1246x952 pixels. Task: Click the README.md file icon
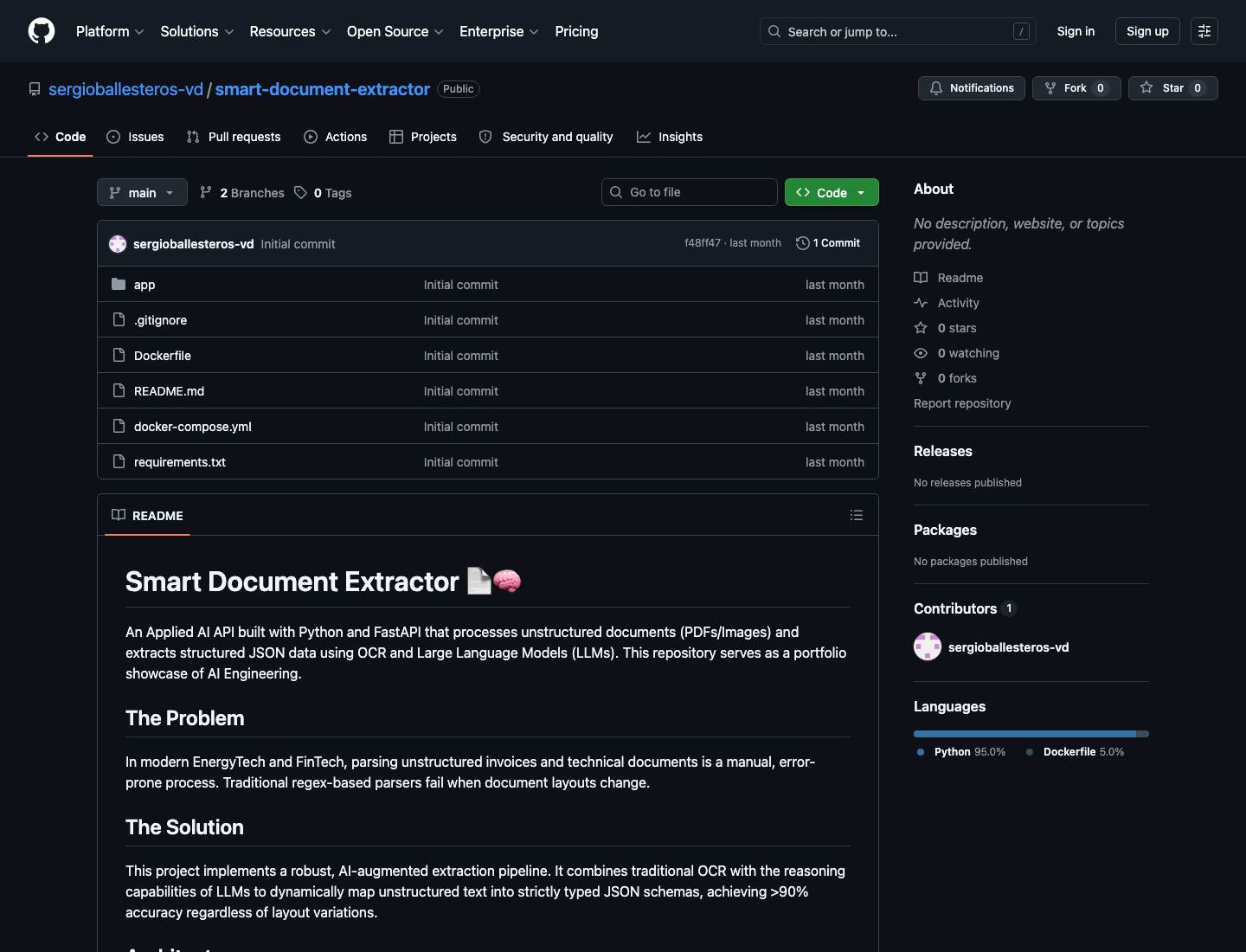[119, 390]
